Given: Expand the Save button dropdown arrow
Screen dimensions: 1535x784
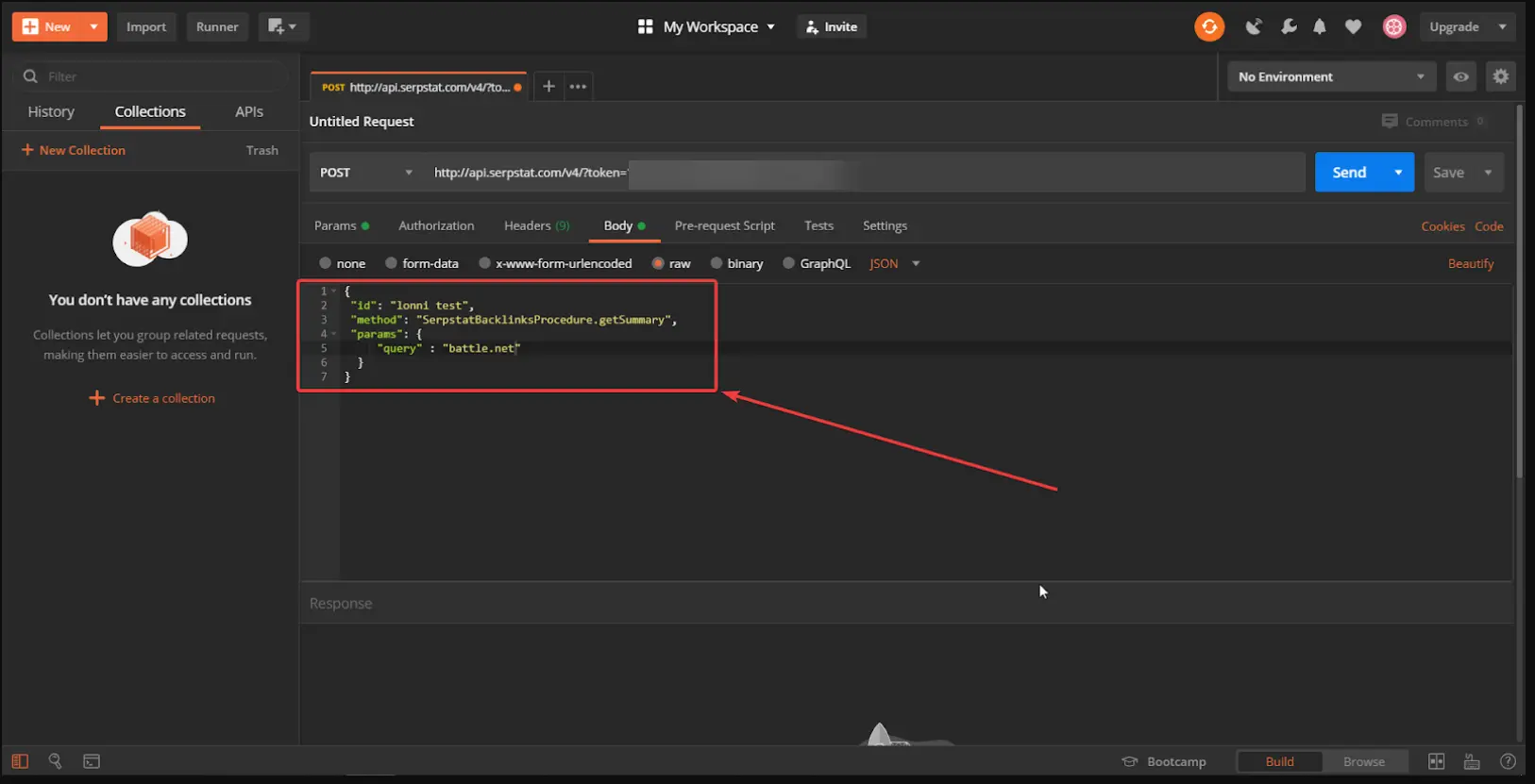Looking at the screenshot, I should click(1488, 172).
